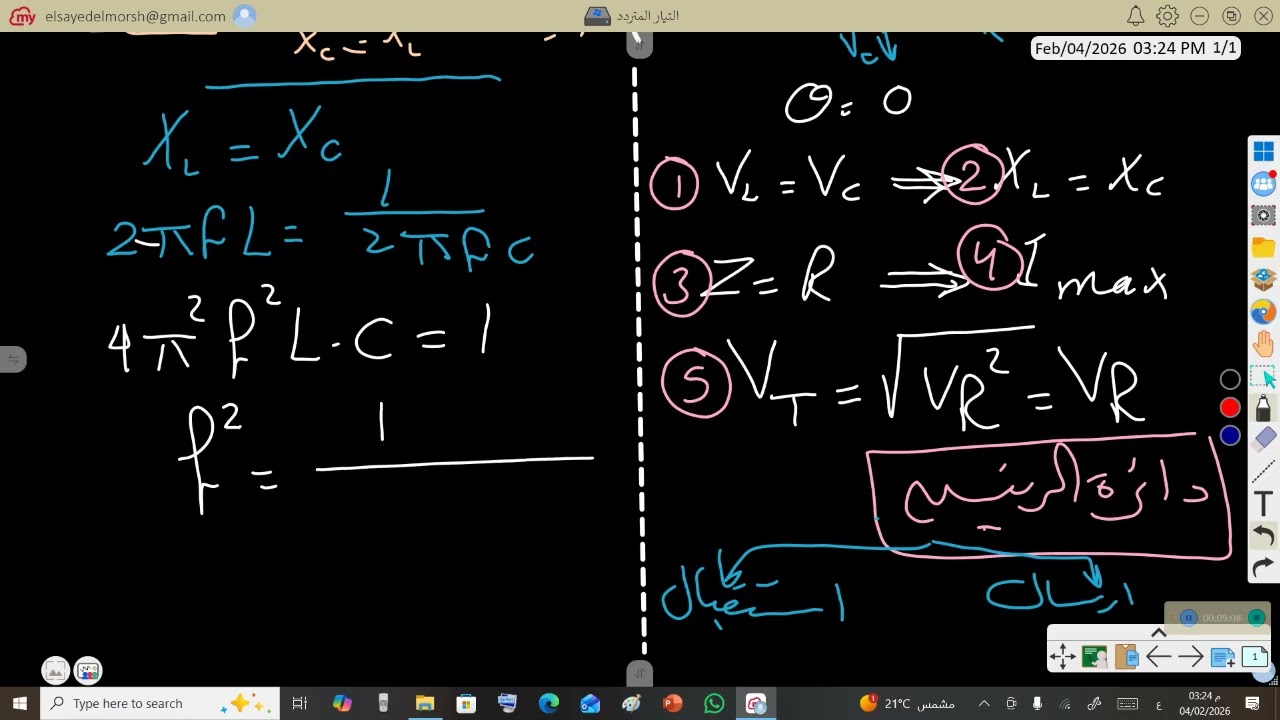Viewport: 1280px width, 720px height.
Task: Click the Type here to search box
Action: [160, 703]
